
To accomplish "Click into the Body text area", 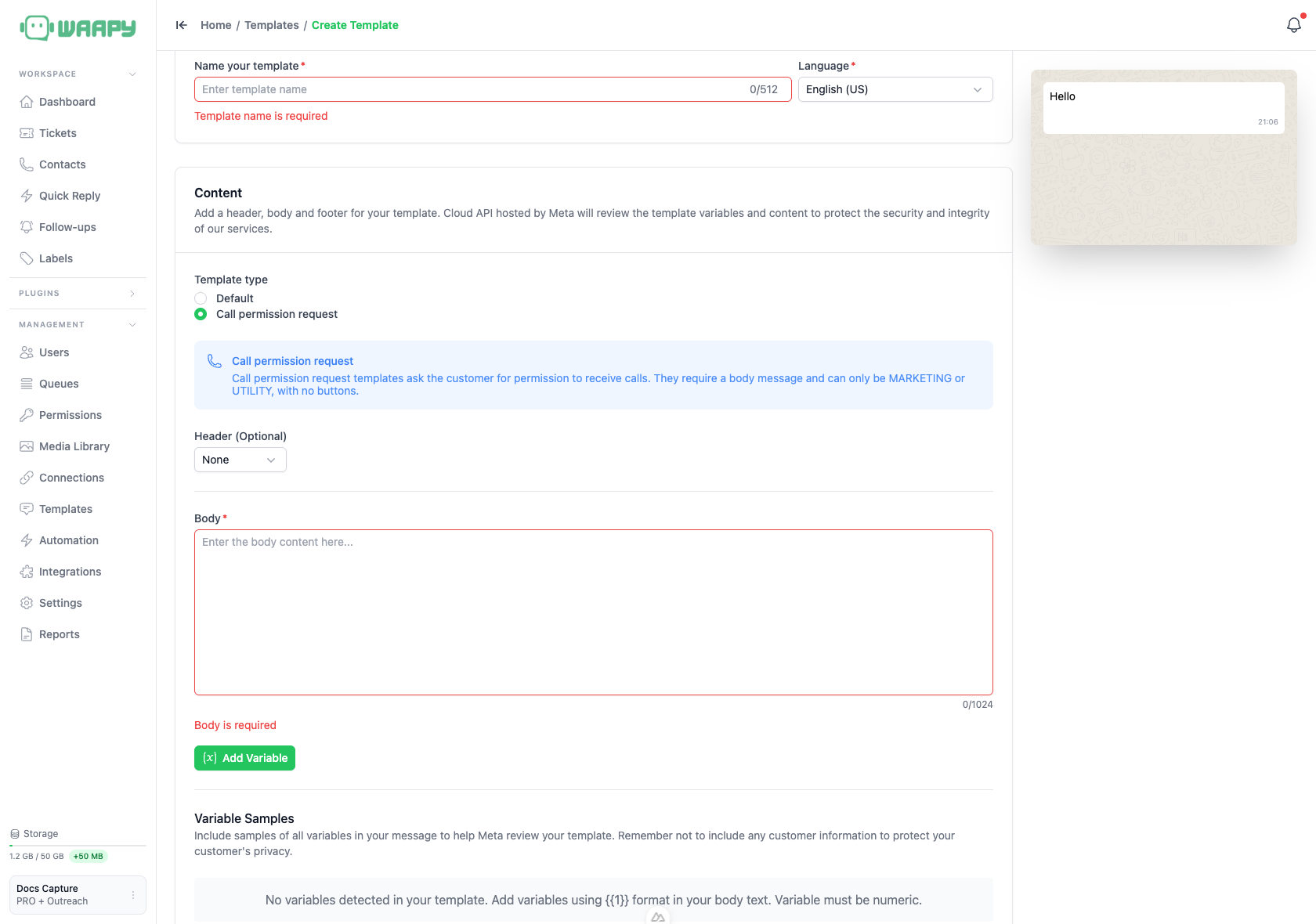I will tap(594, 612).
